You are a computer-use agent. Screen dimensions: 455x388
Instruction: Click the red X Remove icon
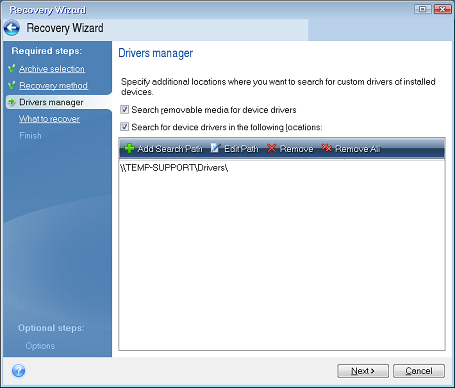[271, 148]
